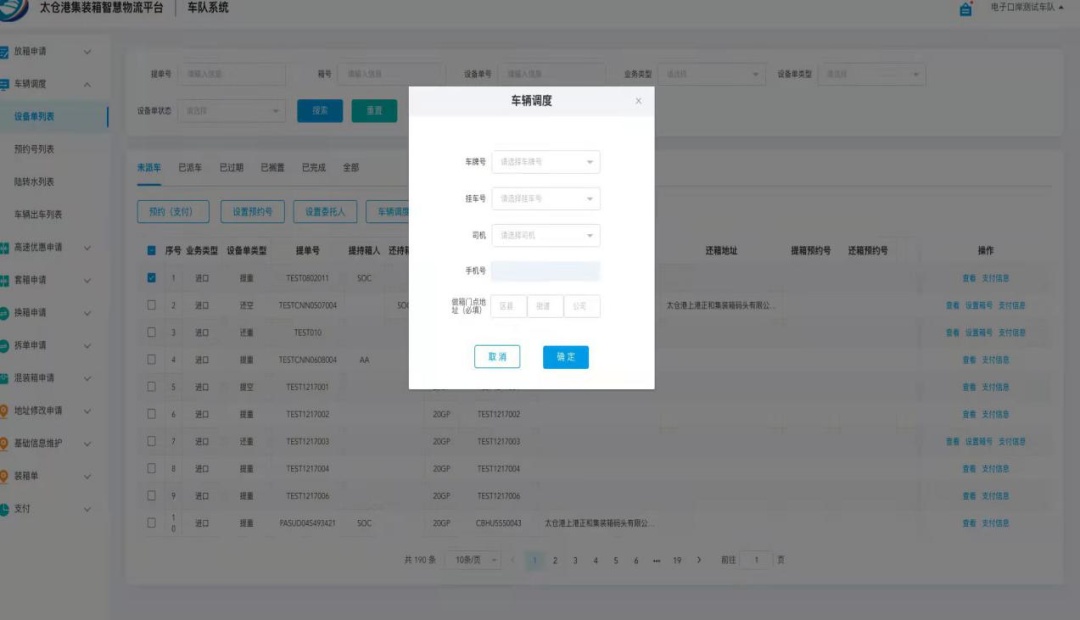Click the green 重置 button
Image resolution: width=1080 pixels, height=620 pixels.
point(374,111)
